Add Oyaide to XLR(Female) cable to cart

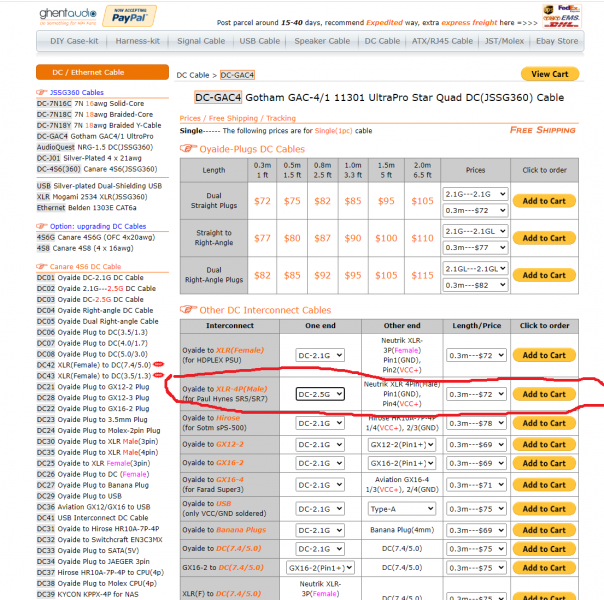[x=544, y=355]
